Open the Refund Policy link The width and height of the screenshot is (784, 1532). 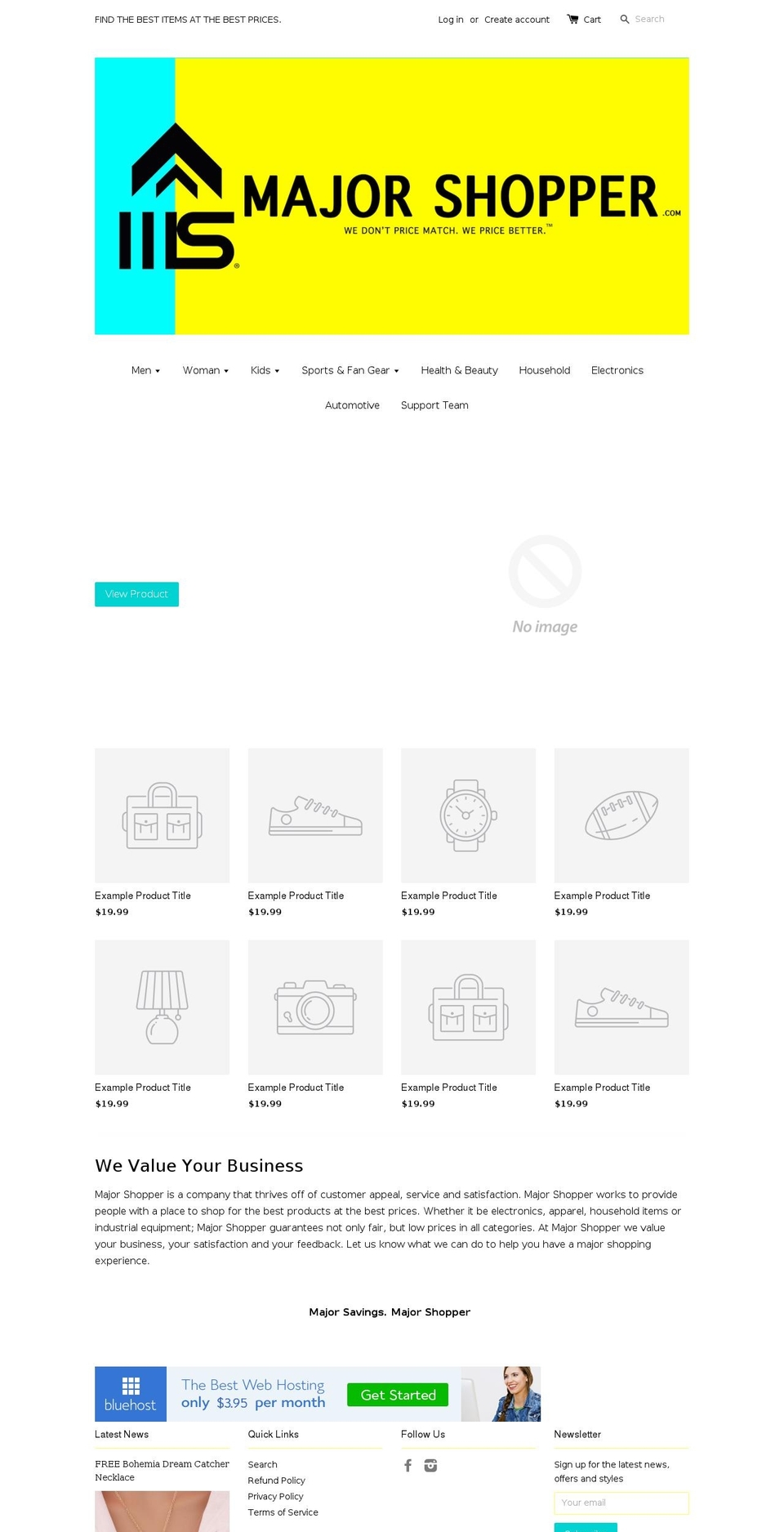[276, 1481]
